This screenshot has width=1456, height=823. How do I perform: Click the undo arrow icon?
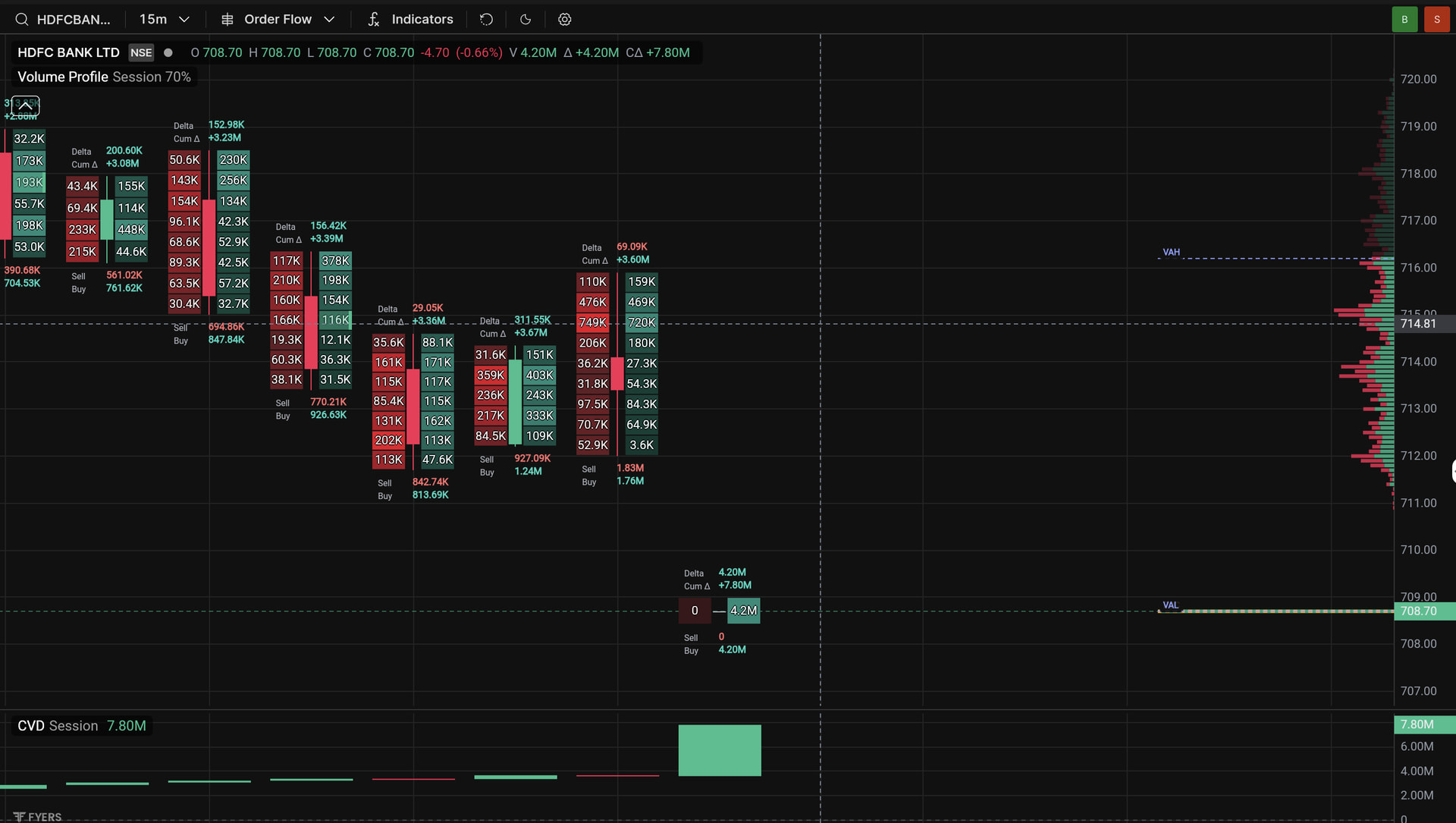point(487,20)
